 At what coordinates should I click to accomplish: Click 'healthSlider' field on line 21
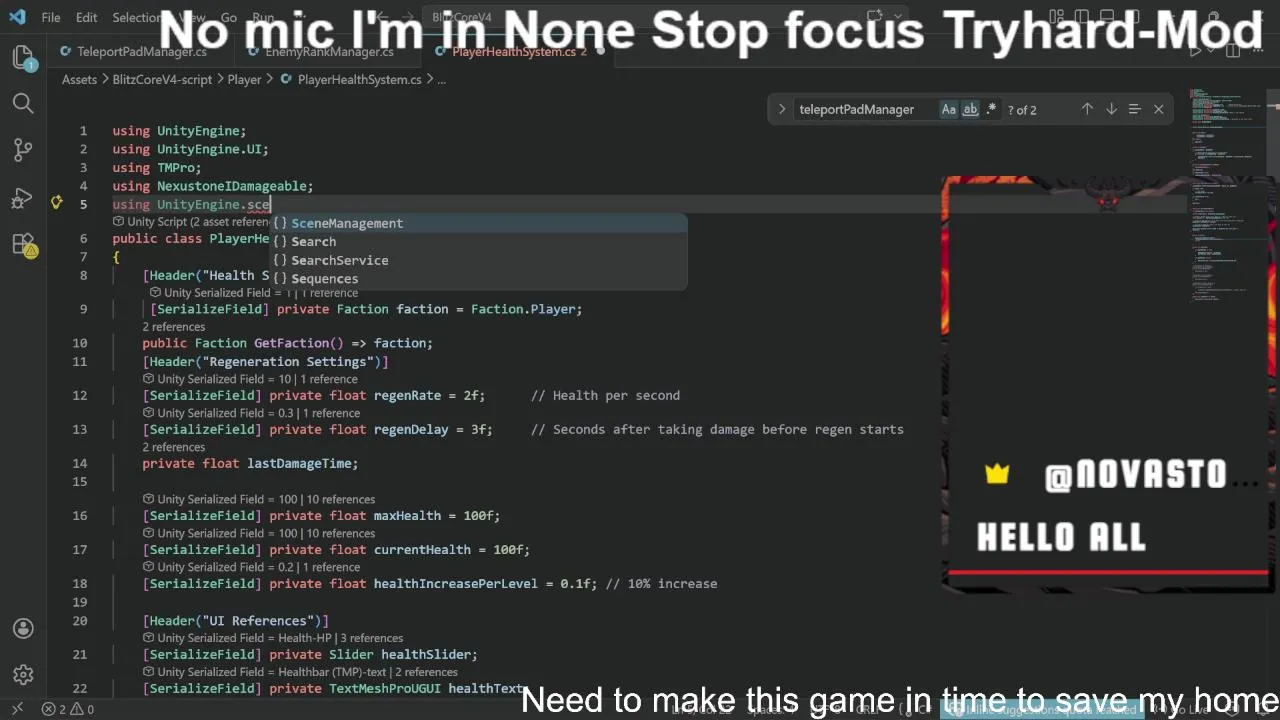click(426, 654)
